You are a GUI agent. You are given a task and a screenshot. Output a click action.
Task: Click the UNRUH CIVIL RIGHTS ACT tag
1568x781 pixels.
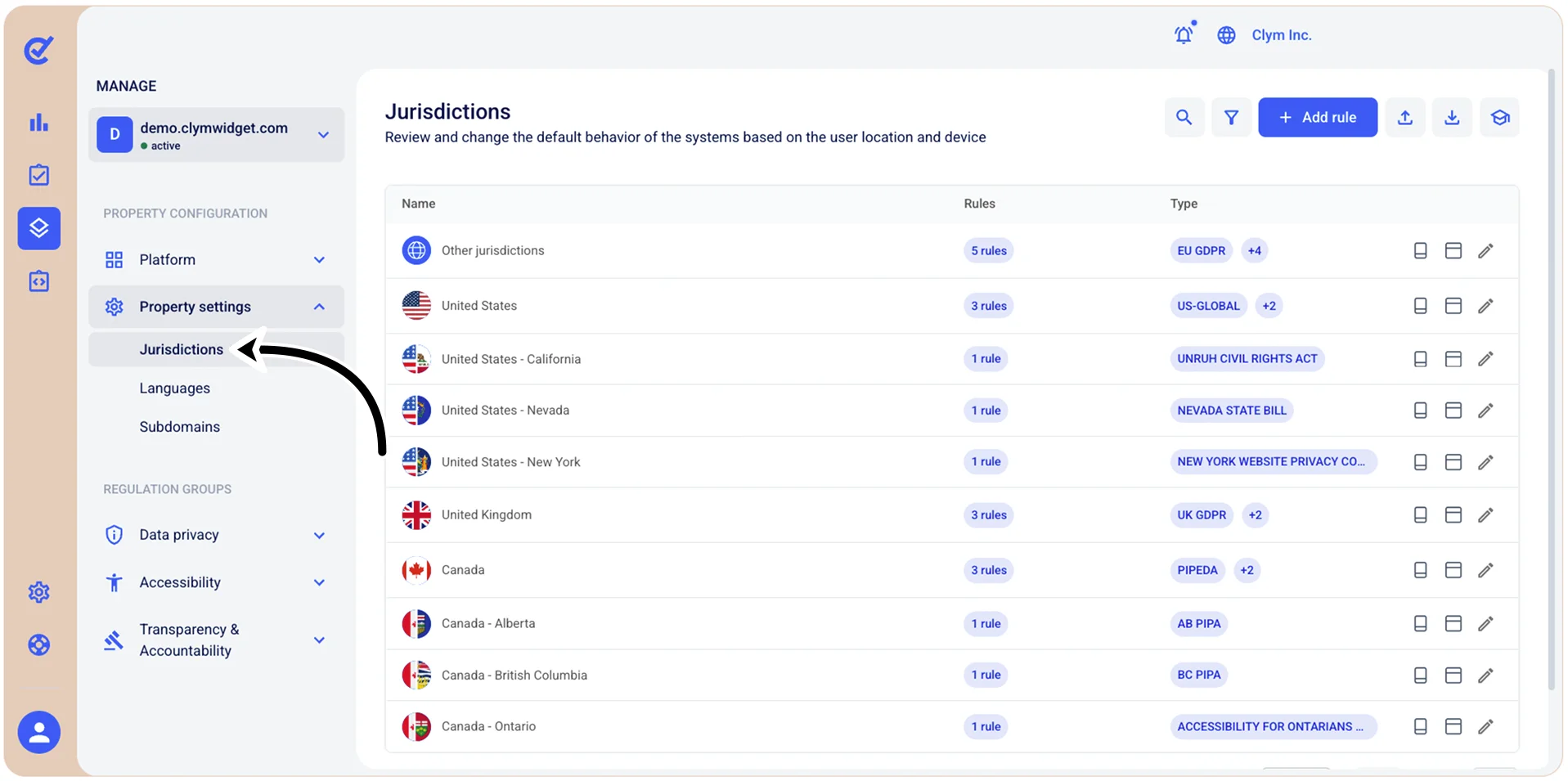point(1247,359)
